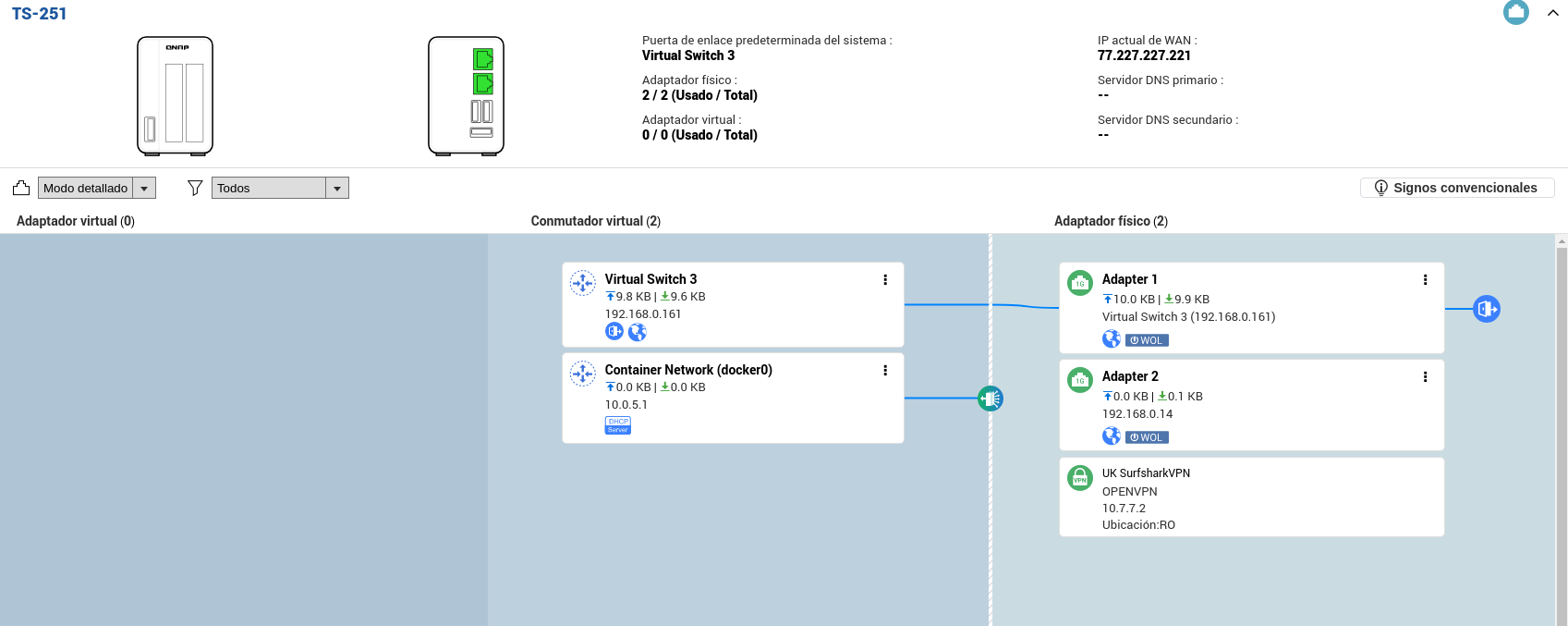Click the teal NAT connector node icon

[x=991, y=399]
